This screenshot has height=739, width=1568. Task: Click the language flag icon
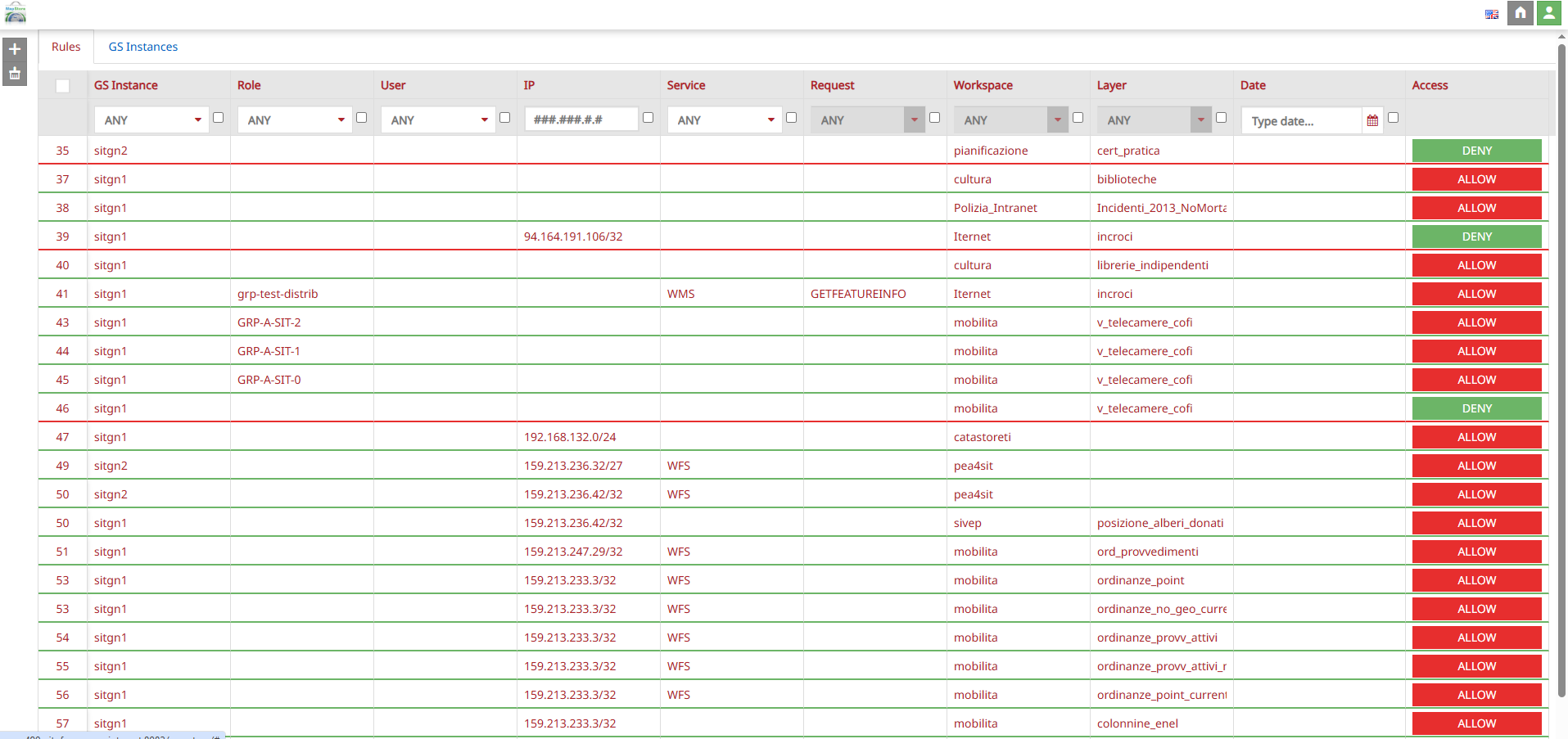1491,14
